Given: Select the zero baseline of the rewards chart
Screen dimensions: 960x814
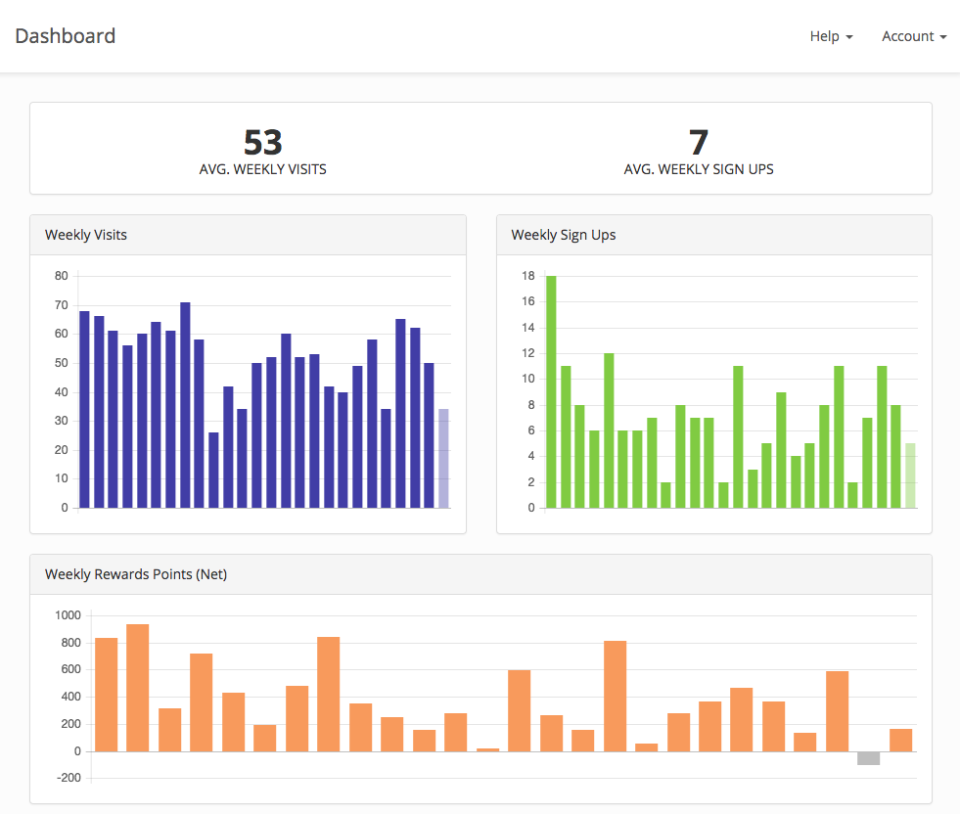Looking at the screenshot, I should (500, 749).
